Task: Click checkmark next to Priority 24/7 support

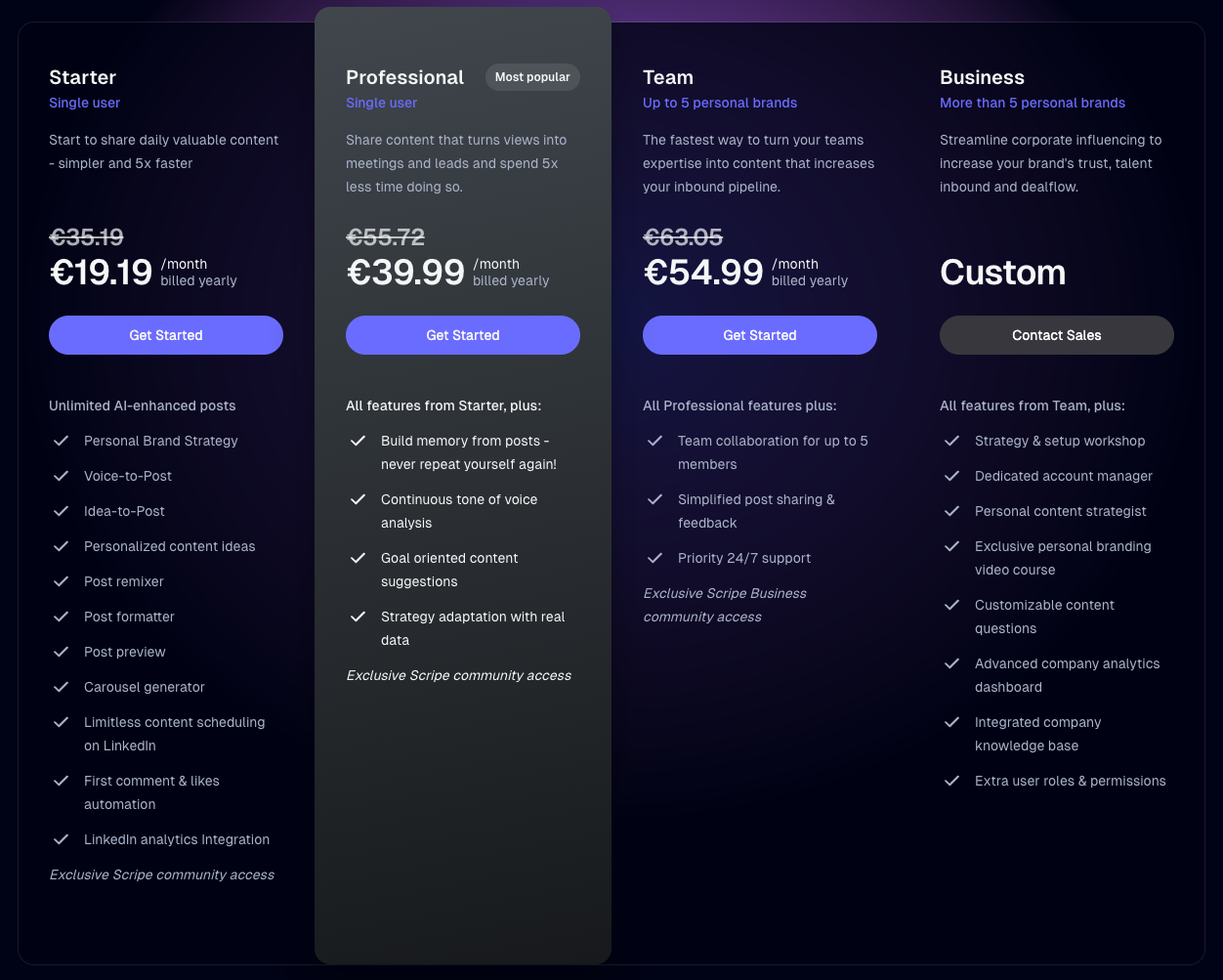Action: point(655,558)
